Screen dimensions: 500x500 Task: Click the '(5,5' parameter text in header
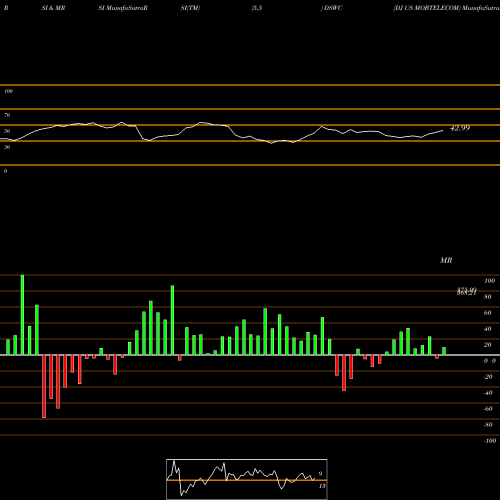[x=257, y=8]
